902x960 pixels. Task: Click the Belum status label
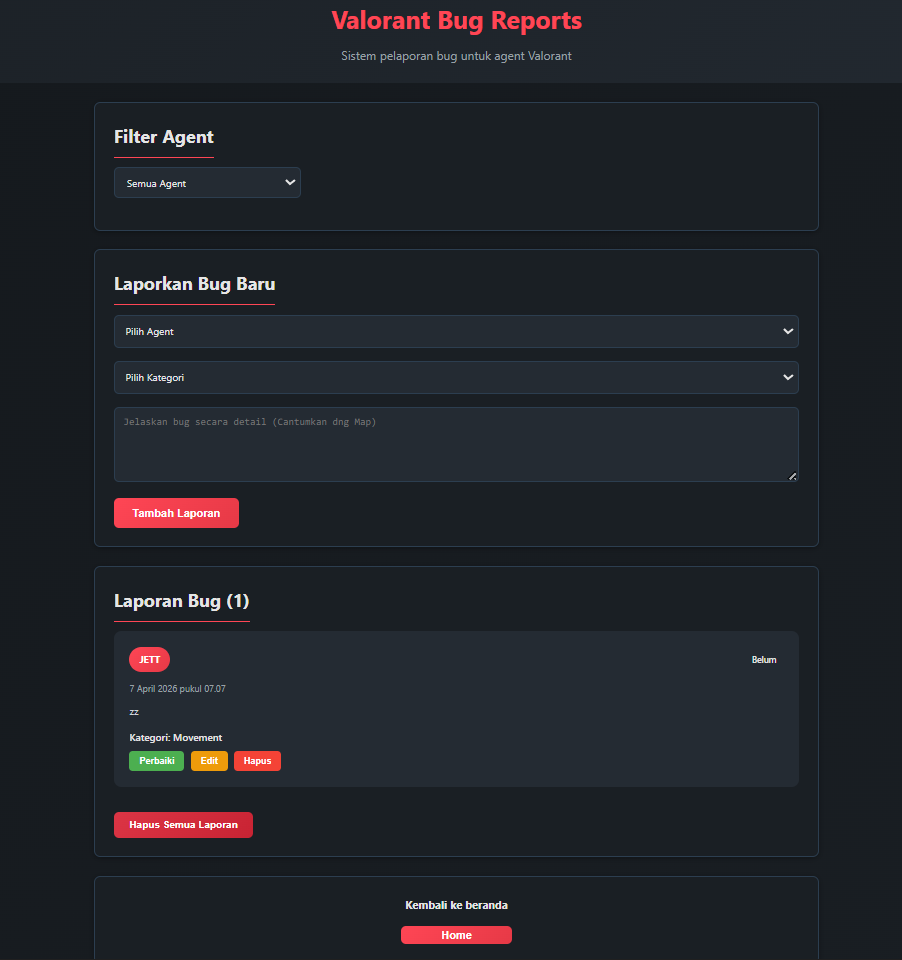764,659
